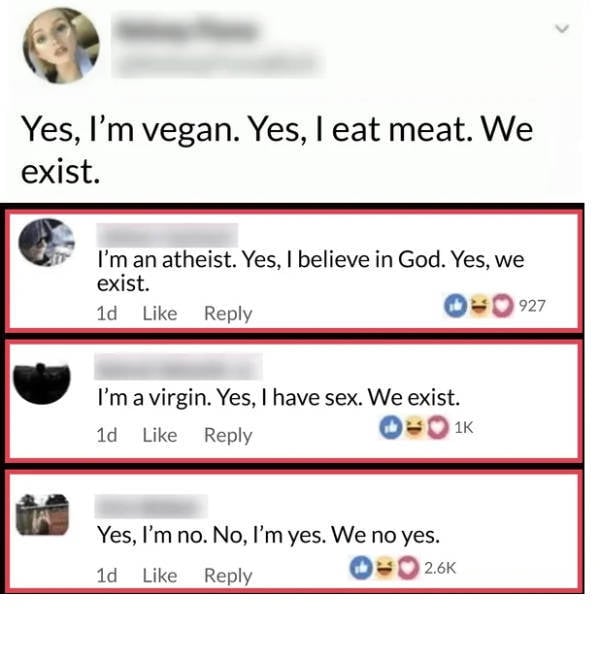Viewport: 600px width, 661px height.
Task: Open the 2.6K reactions count
Action: coord(440,568)
